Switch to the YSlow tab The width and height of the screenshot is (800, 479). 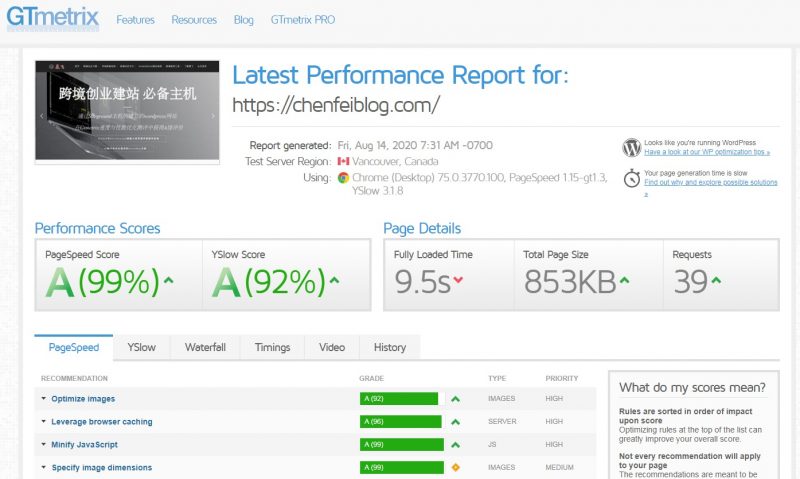coord(141,347)
